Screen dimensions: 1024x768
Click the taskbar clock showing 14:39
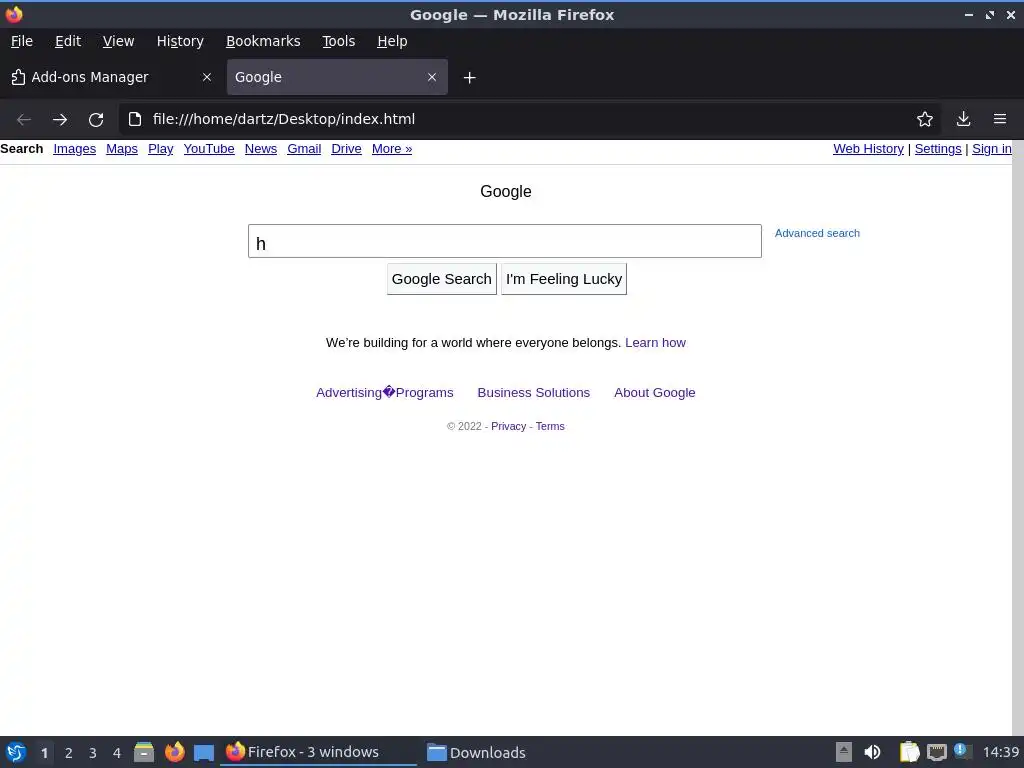click(x=1000, y=752)
